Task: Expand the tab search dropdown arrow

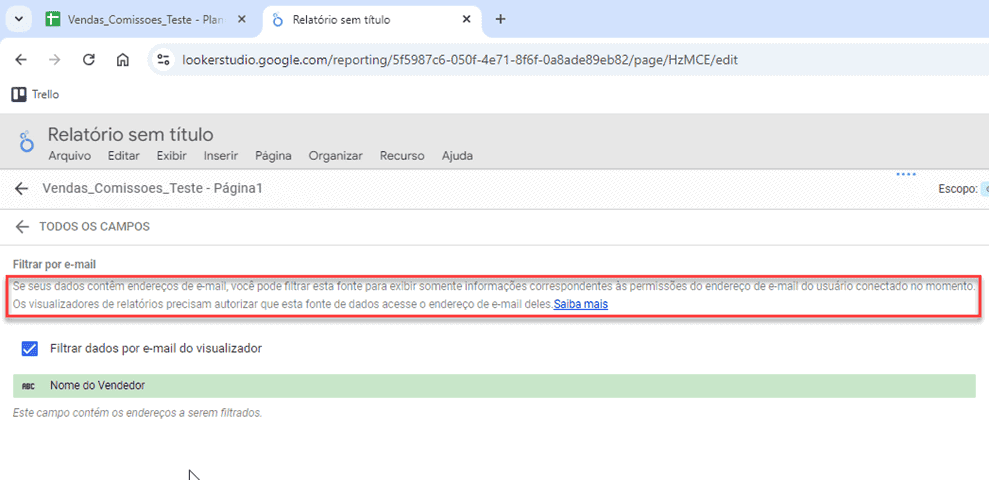Action: 18,19
